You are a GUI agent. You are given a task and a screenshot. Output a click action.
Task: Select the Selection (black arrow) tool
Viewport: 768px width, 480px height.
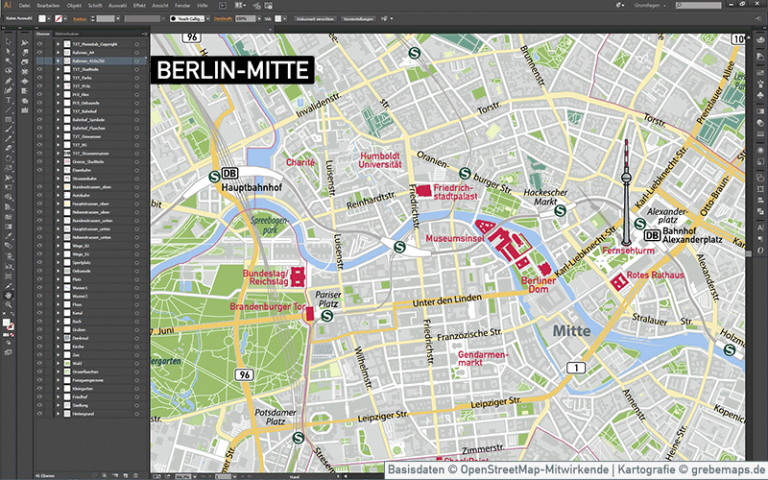[x=8, y=42]
